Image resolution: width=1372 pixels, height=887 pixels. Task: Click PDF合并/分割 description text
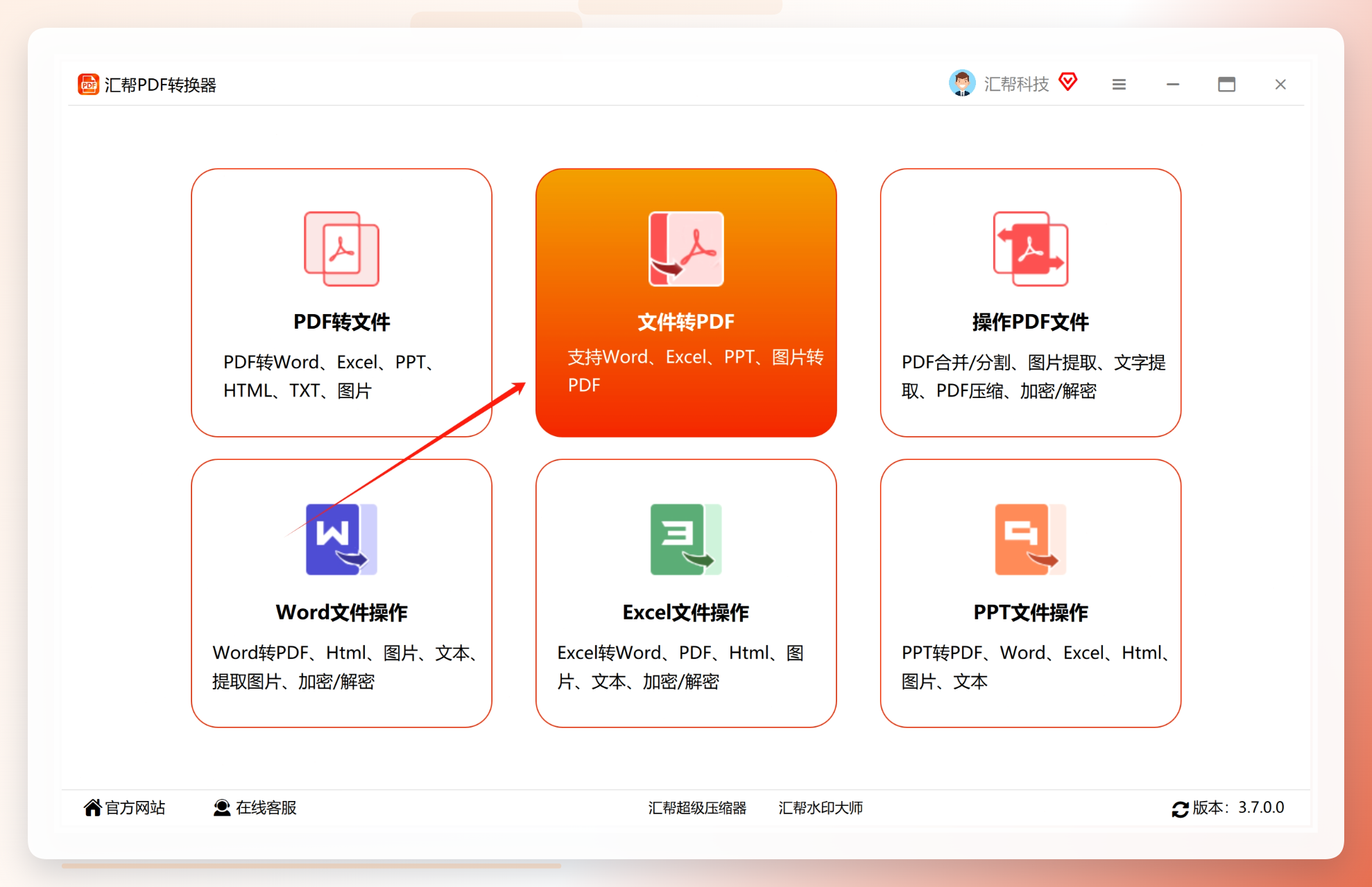tap(1034, 377)
